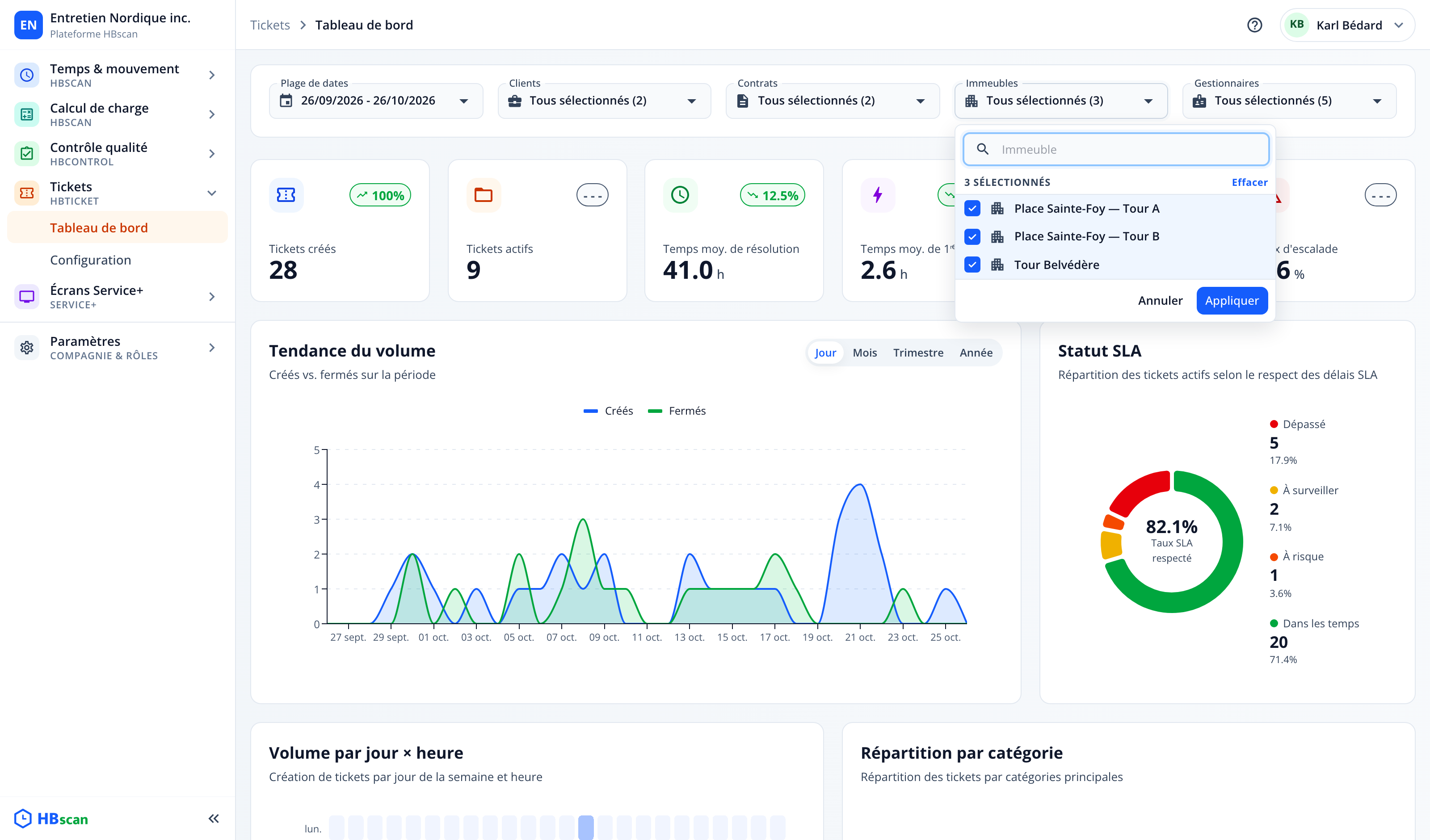The image size is (1430, 840).
Task: Switch trend chart to Mois
Action: (864, 353)
